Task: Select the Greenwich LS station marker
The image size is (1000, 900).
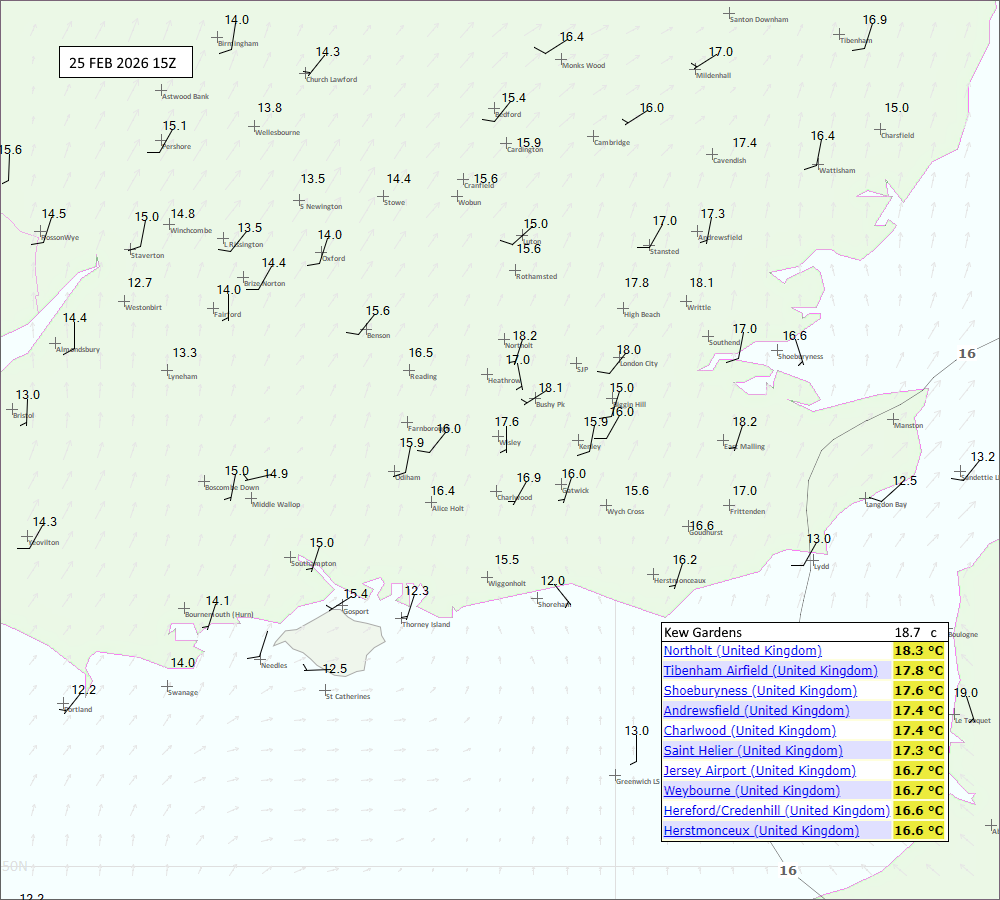Action: coord(616,775)
